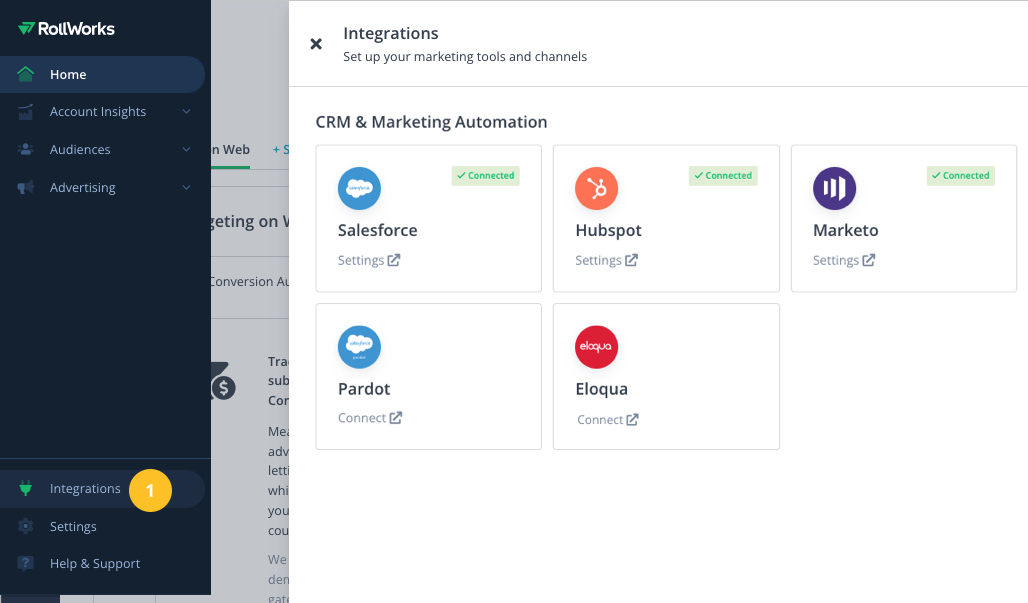
Task: Click Hubspot Connected badge
Action: coord(723,176)
